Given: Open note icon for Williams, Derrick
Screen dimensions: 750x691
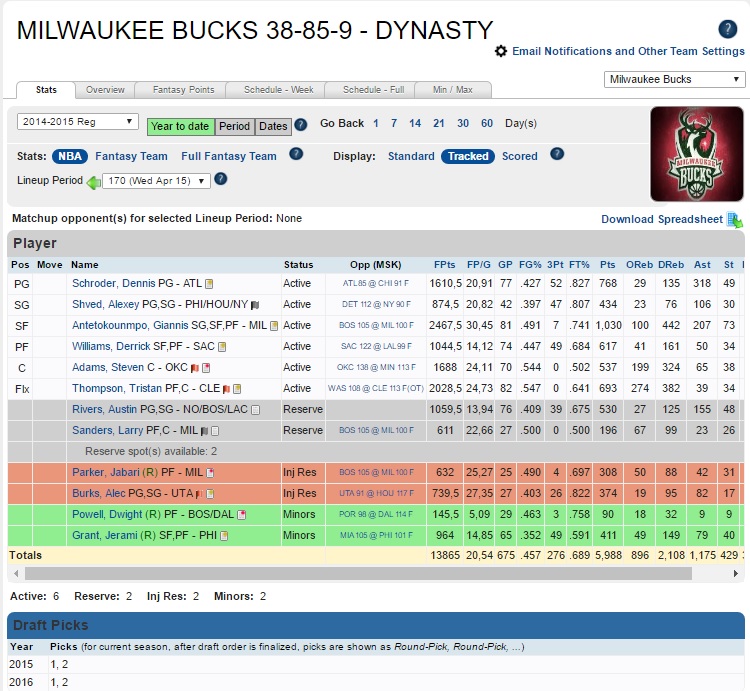Looking at the screenshot, I should click(222, 347).
